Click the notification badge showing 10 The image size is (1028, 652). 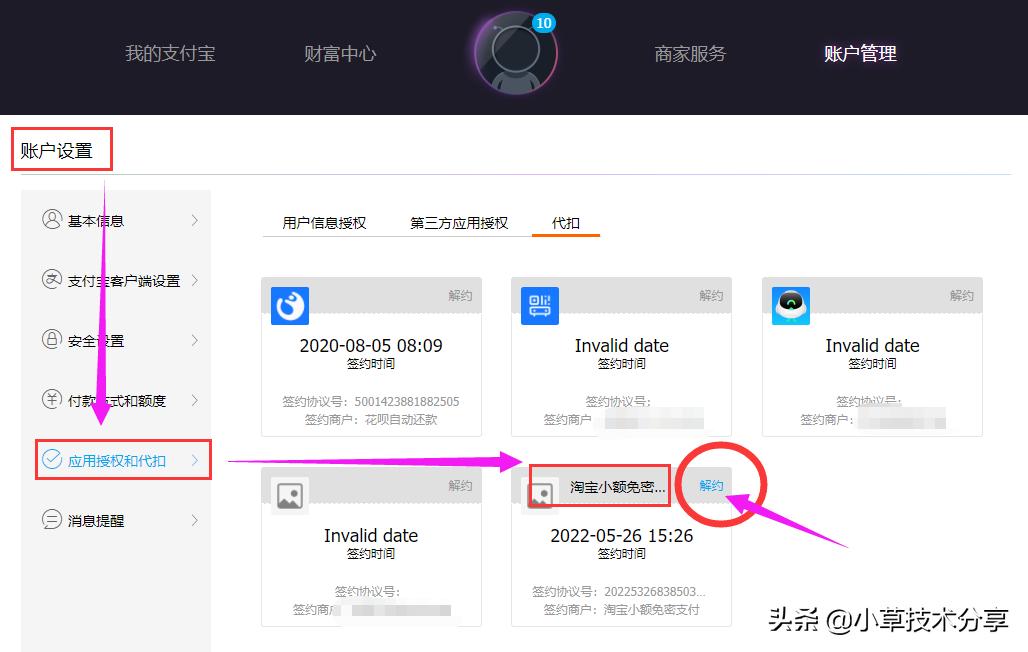(545, 22)
